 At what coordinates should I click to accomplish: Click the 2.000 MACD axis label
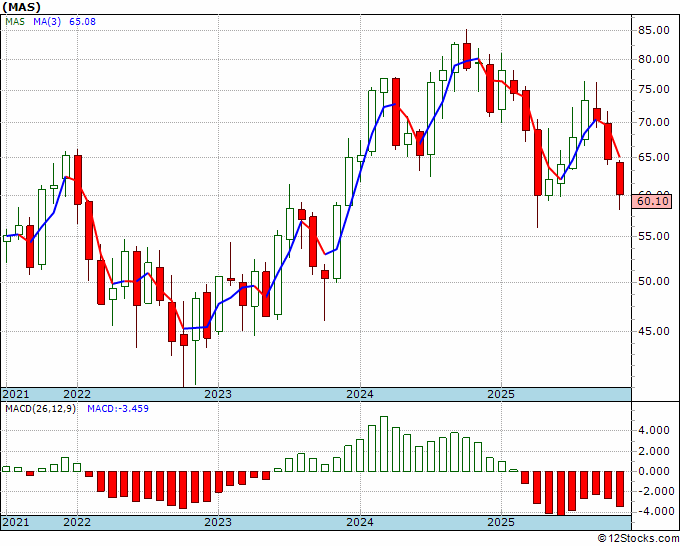(653, 451)
